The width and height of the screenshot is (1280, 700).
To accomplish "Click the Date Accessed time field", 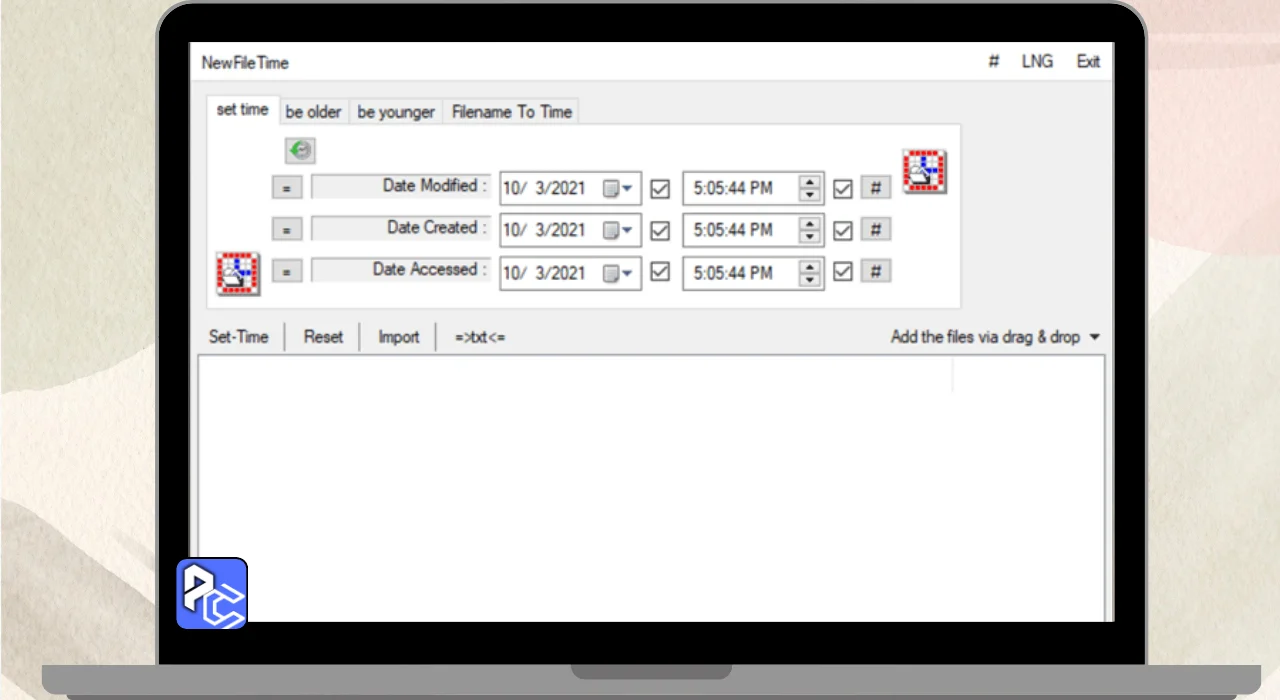I will [x=753, y=272].
